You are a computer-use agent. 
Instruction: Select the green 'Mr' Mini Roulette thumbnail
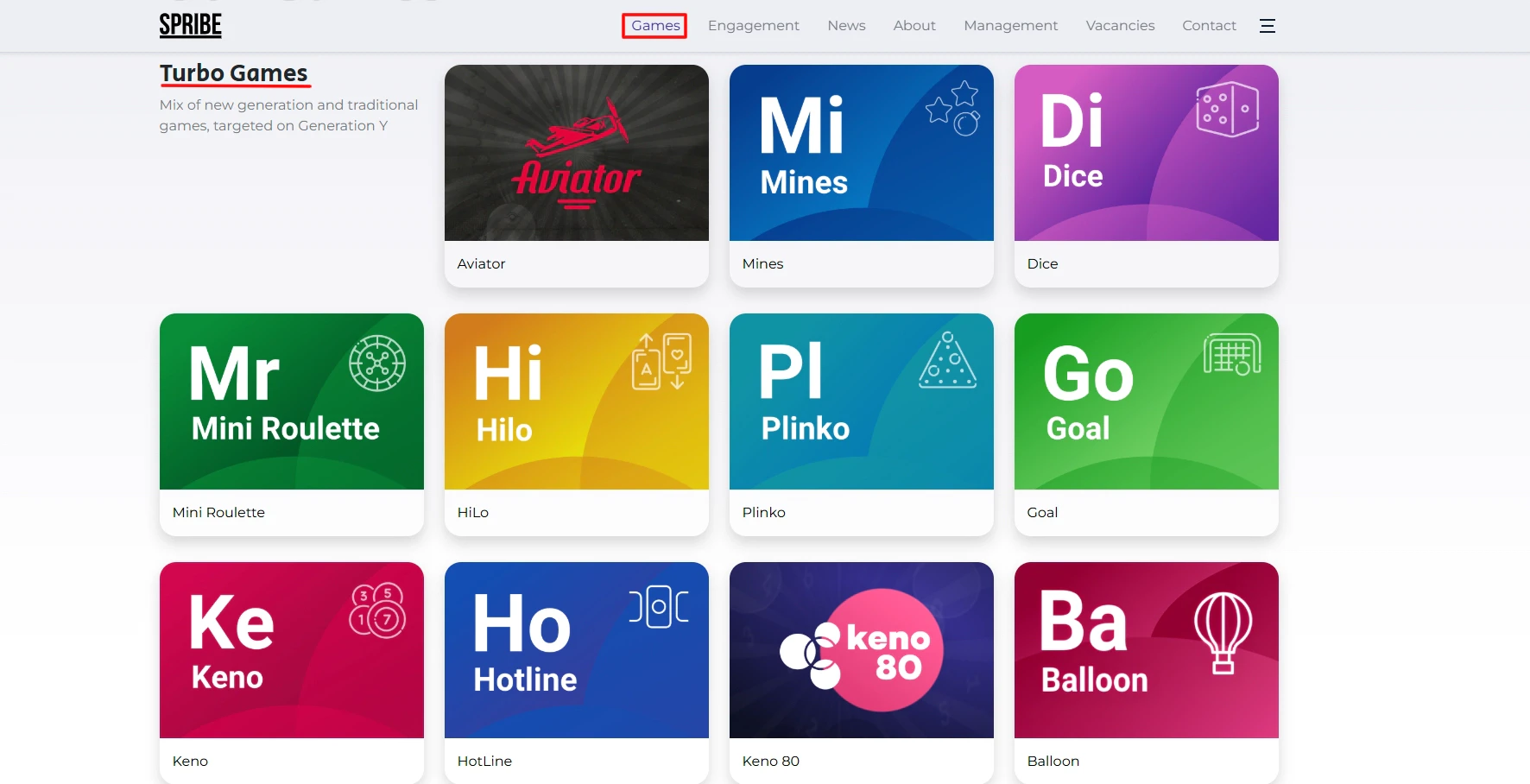pos(292,401)
